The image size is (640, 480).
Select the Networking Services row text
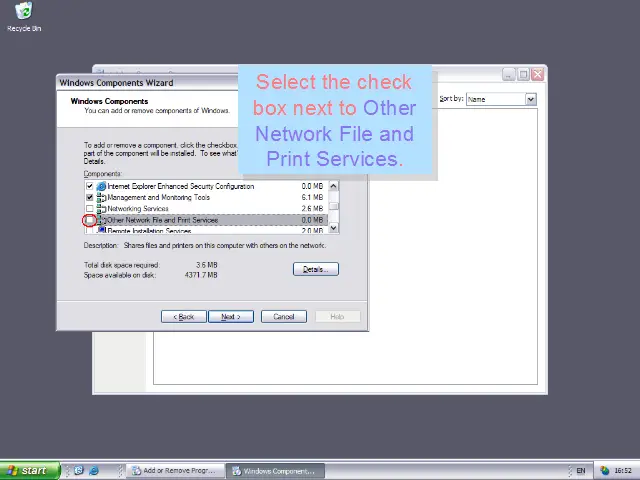pyautogui.click(x=138, y=209)
